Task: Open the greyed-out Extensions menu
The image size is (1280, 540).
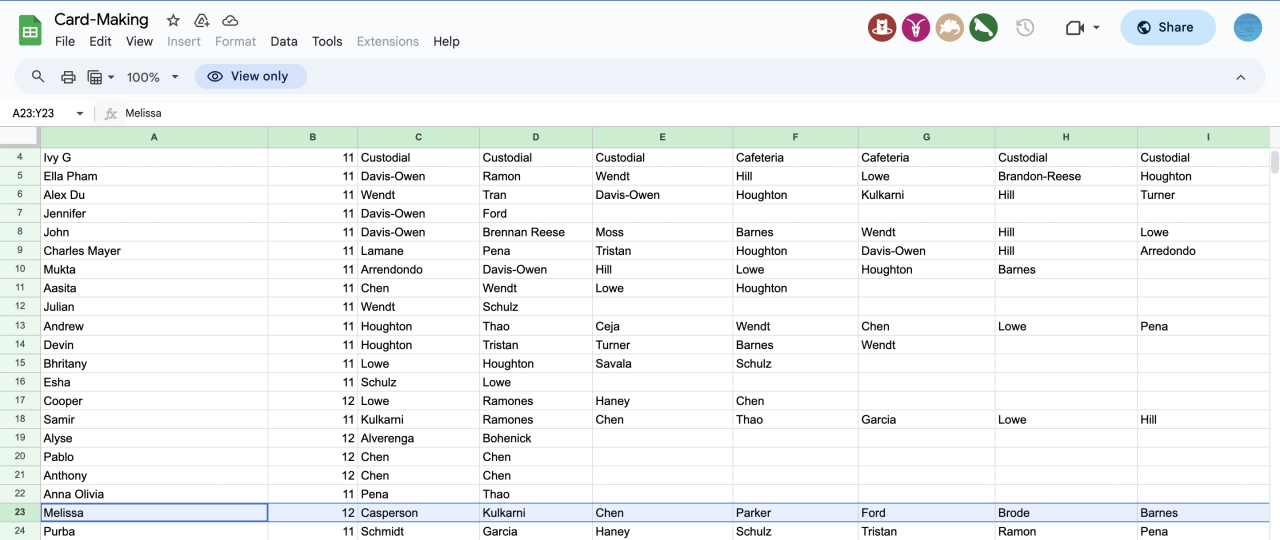Action: tap(388, 41)
